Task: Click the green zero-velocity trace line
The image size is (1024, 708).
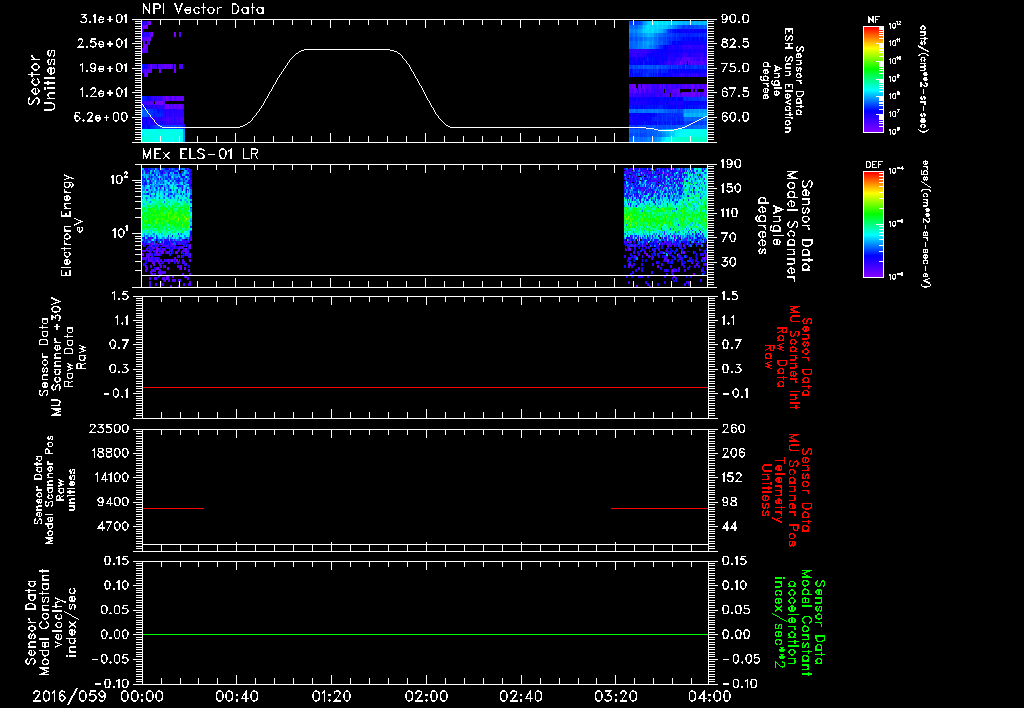Action: (425, 634)
